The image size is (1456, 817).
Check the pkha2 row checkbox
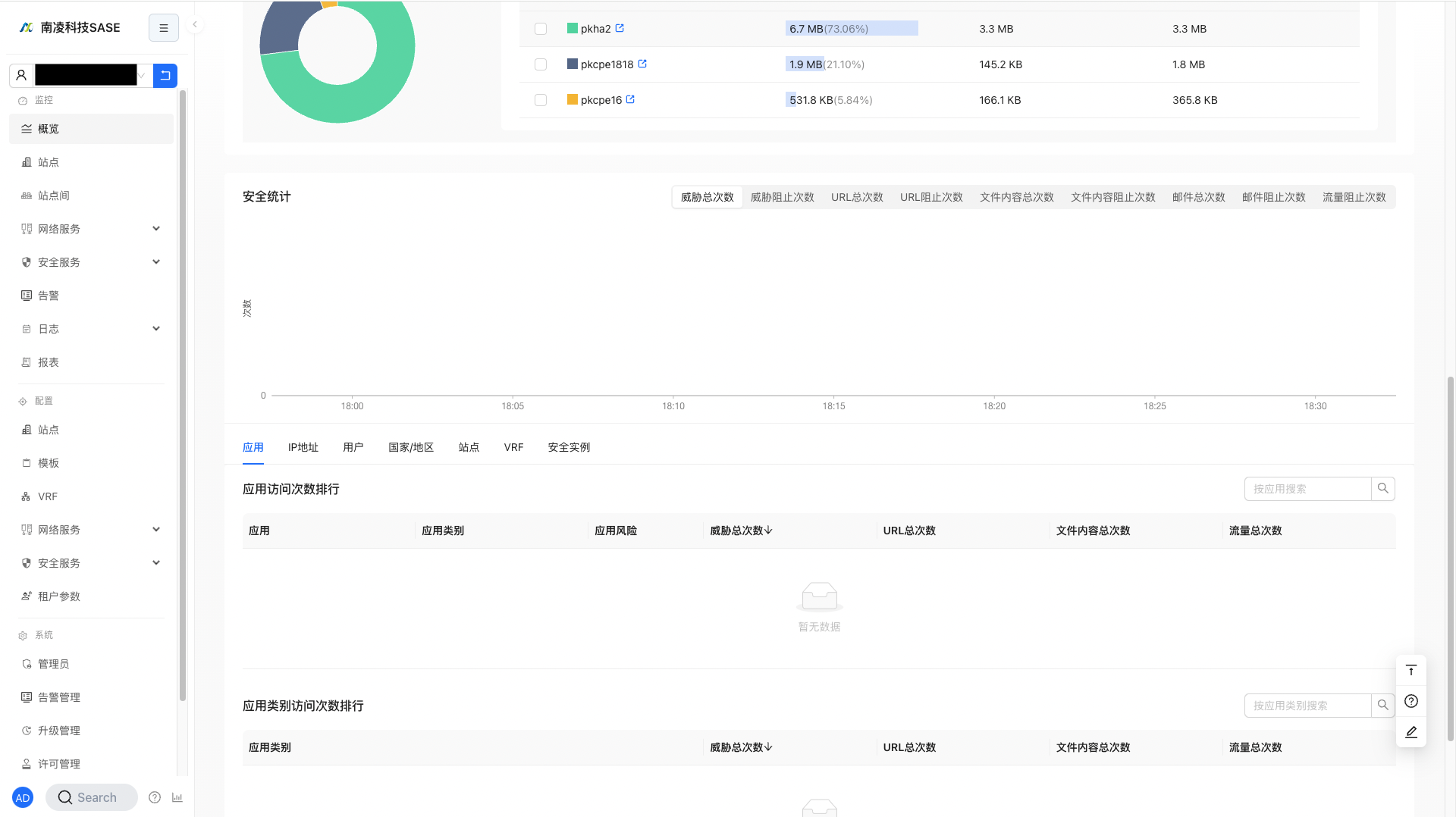coord(541,29)
